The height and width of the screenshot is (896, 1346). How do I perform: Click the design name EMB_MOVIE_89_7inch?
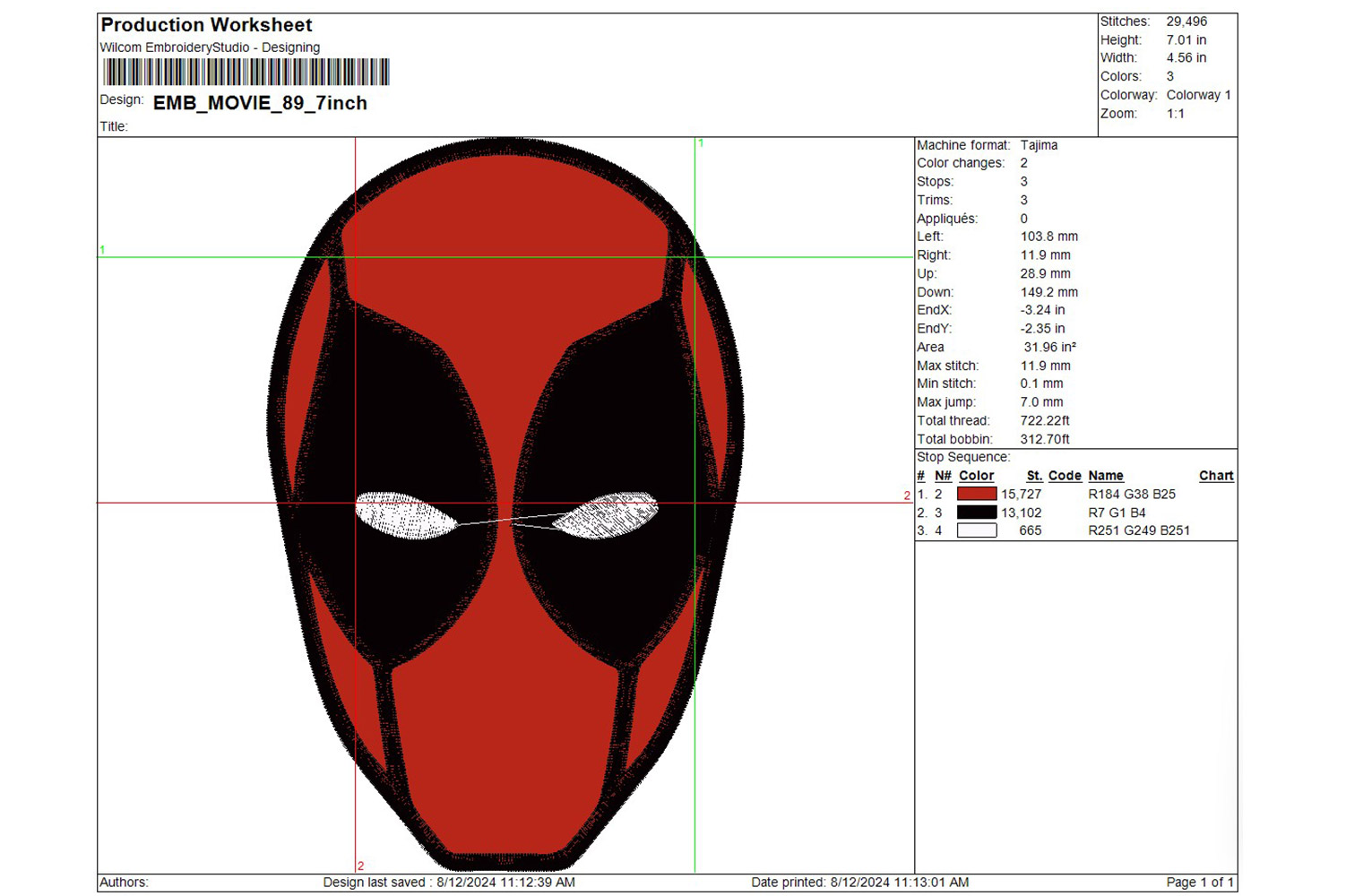(260, 103)
